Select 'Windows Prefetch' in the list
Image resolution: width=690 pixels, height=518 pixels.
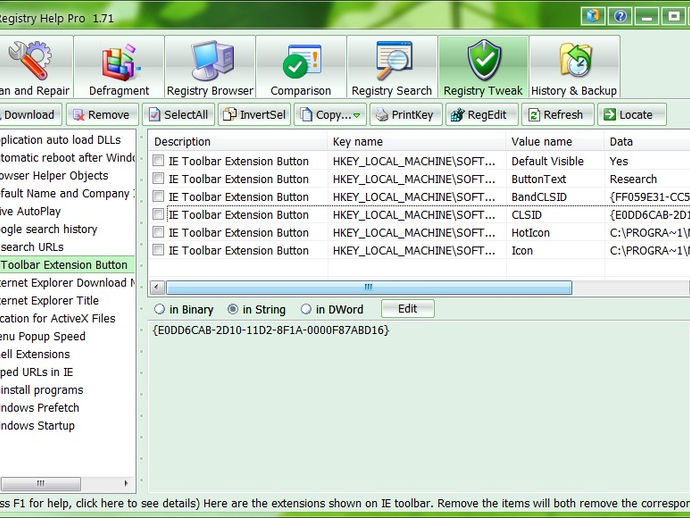coord(40,408)
